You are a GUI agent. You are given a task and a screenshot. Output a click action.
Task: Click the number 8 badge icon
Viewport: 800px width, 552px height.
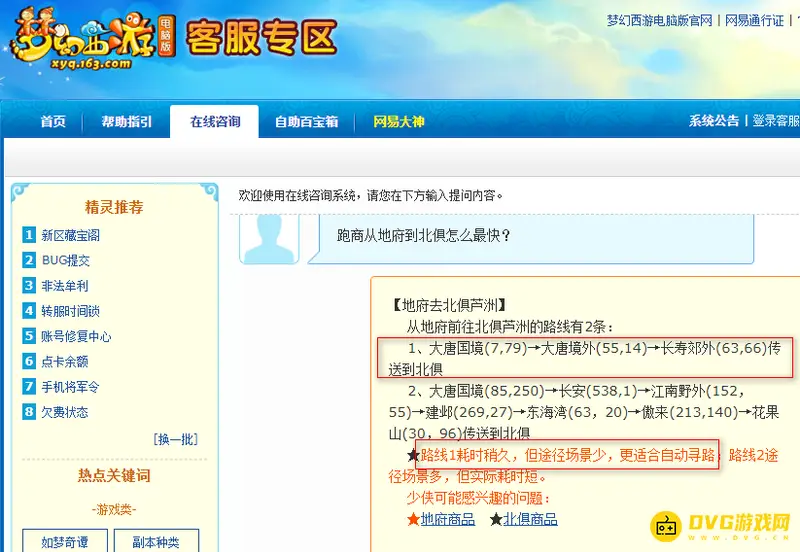tap(29, 411)
